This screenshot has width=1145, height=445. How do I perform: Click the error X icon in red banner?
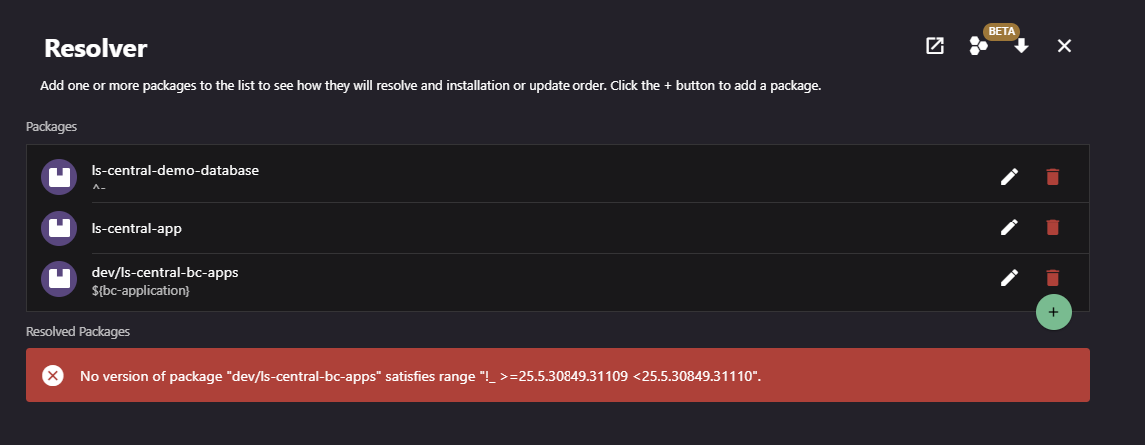click(x=53, y=376)
